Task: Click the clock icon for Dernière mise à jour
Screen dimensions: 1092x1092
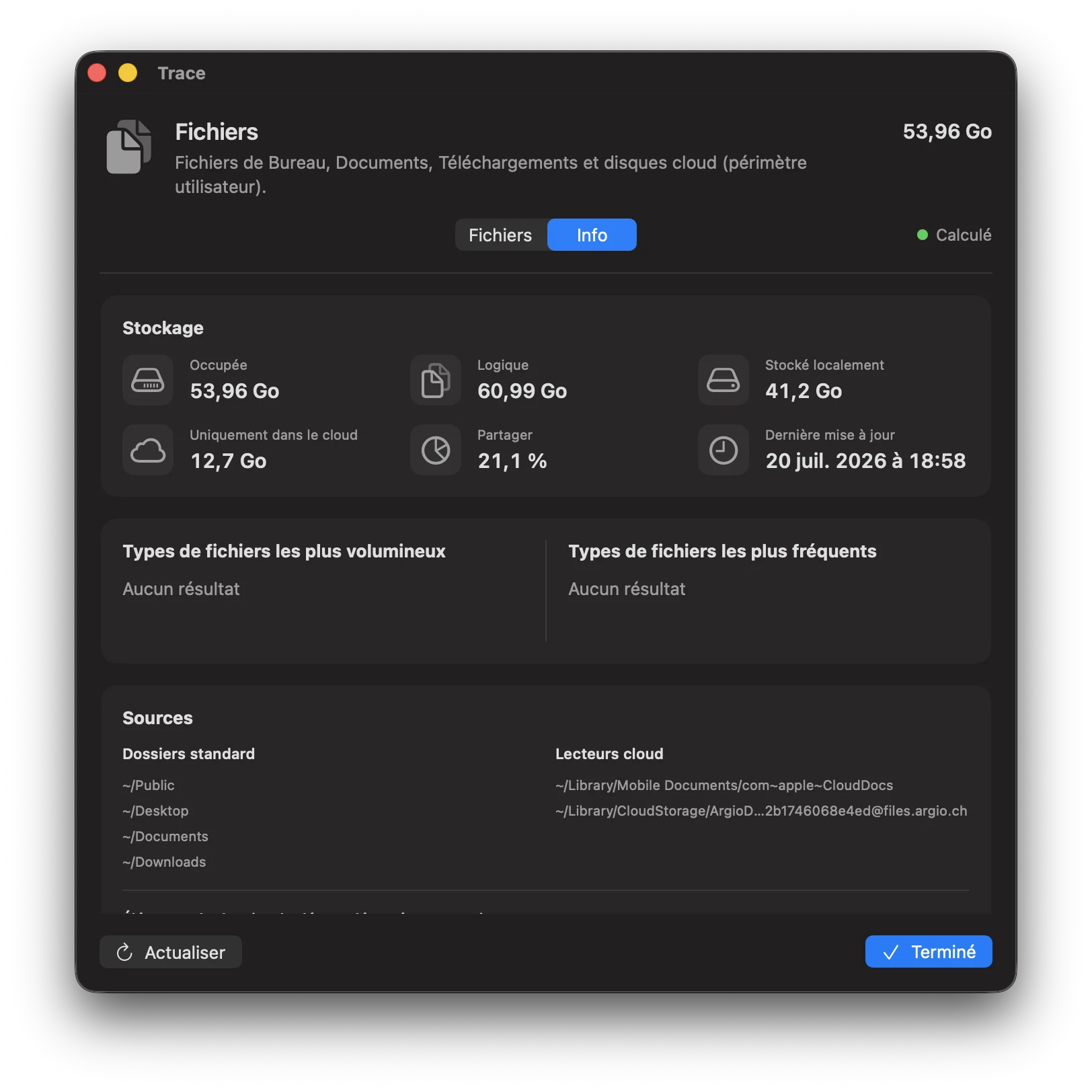Action: tap(724, 450)
